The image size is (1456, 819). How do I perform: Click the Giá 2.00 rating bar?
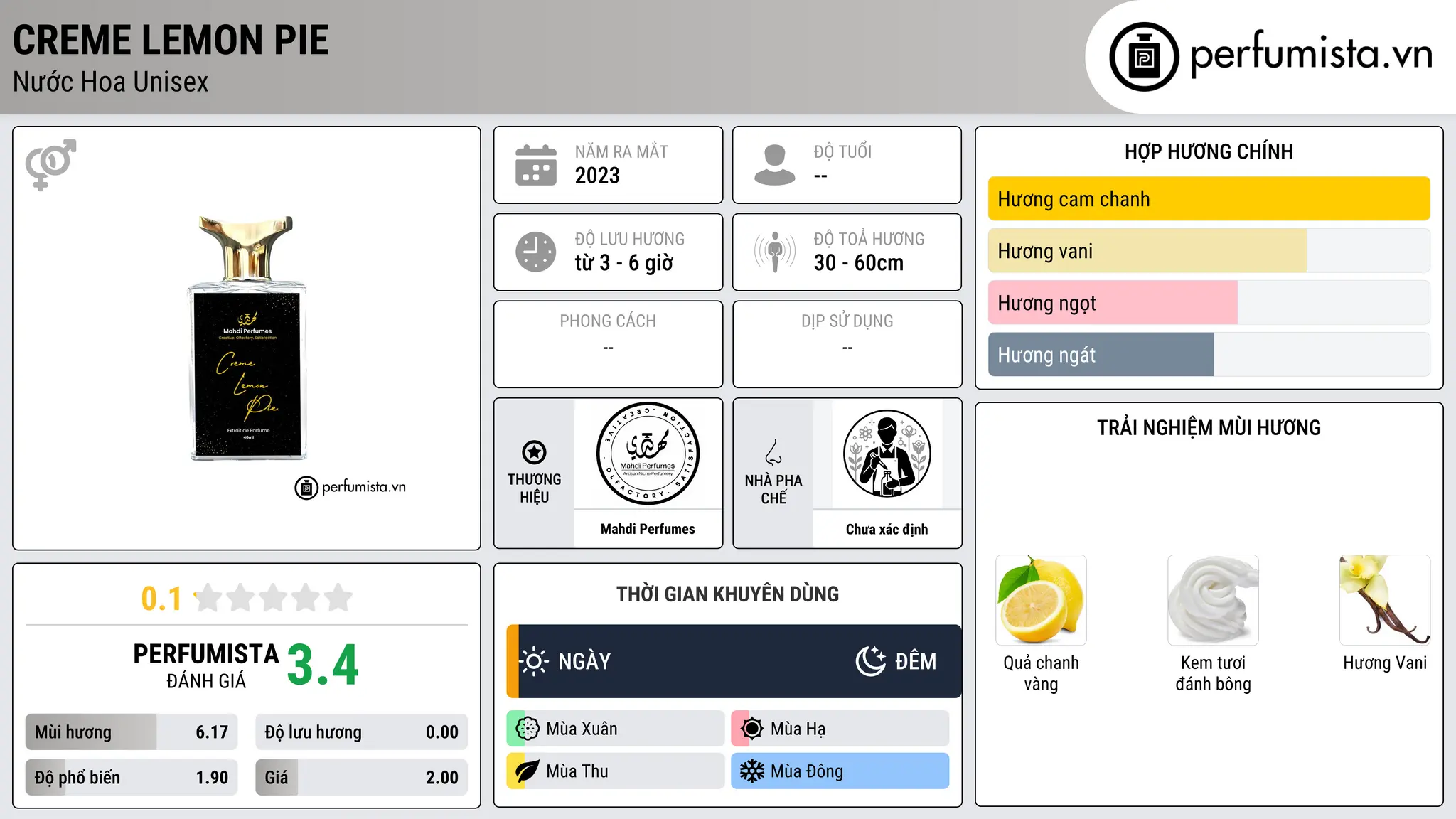tap(362, 778)
